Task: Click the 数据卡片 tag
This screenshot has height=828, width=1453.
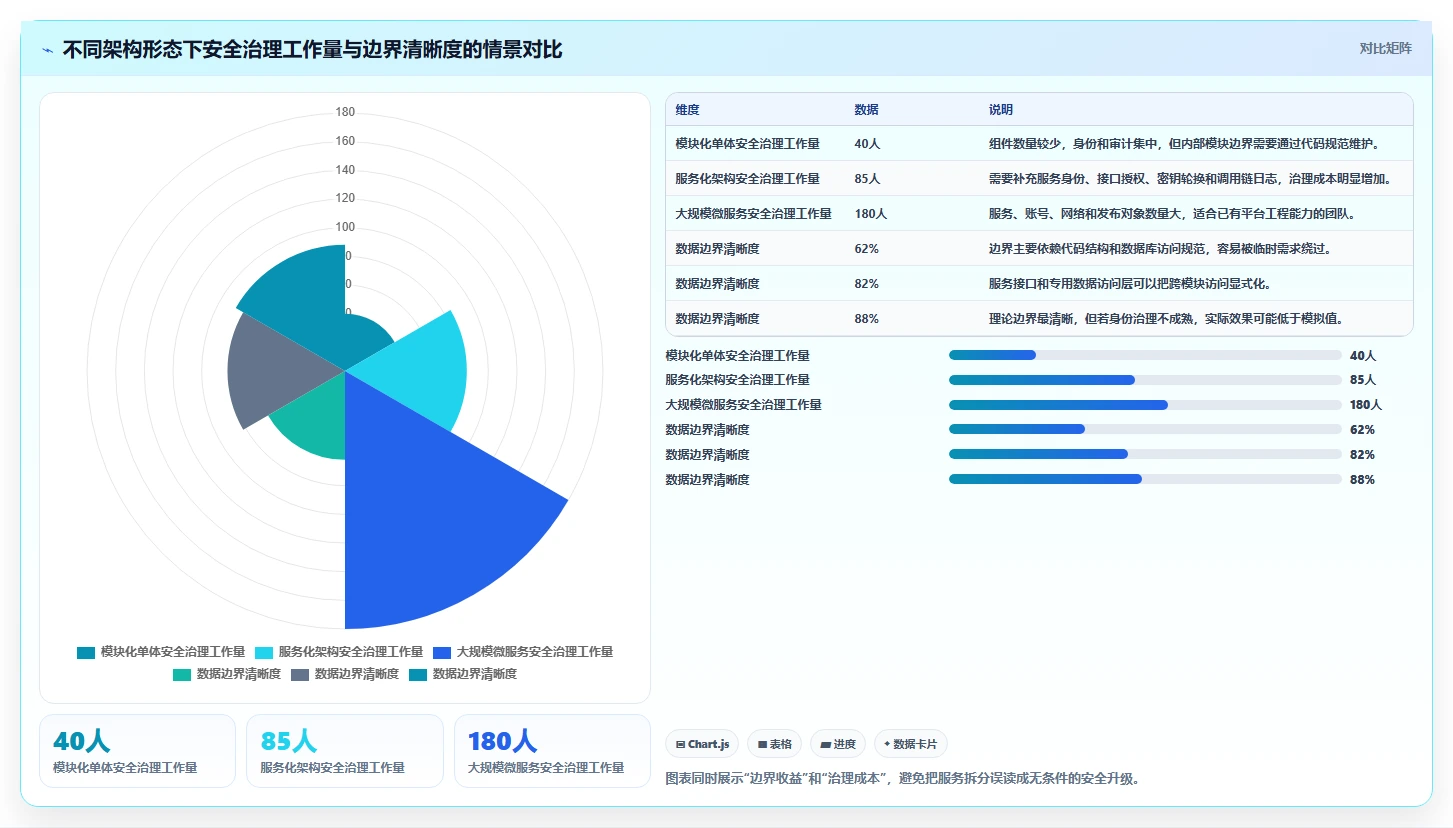Action: click(x=911, y=744)
